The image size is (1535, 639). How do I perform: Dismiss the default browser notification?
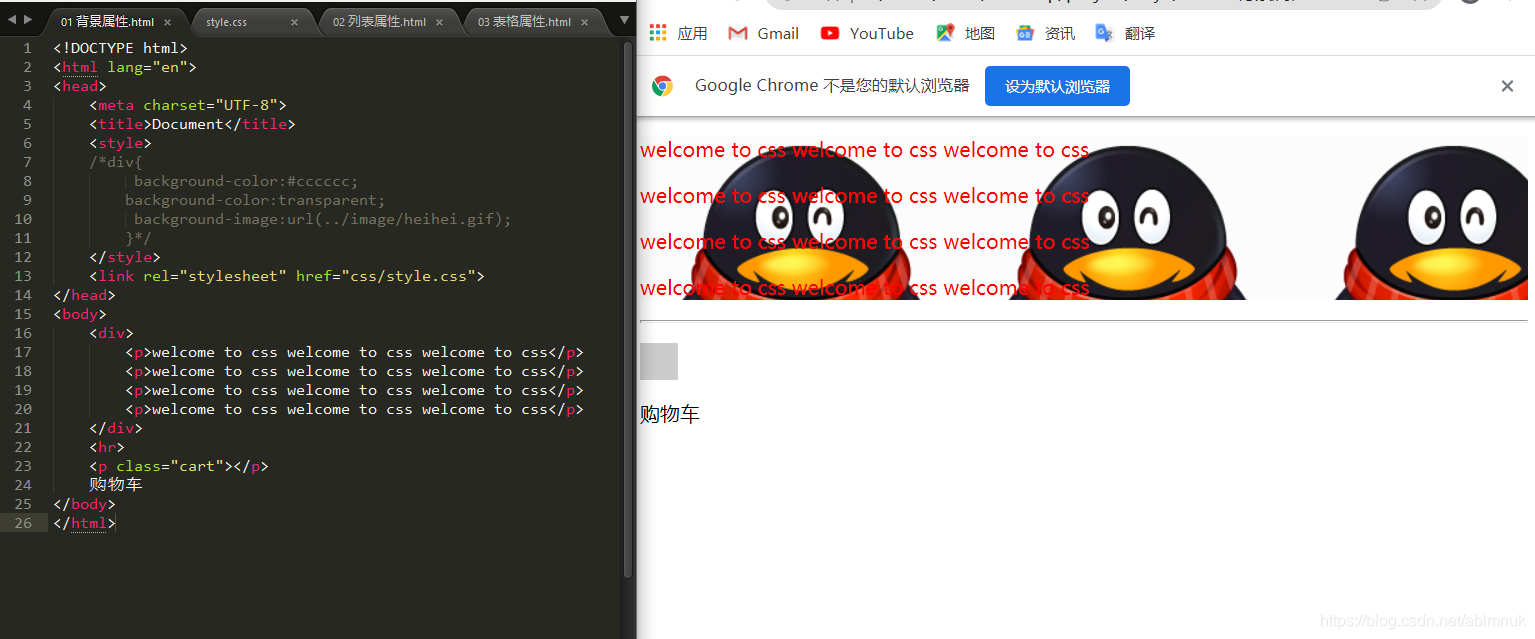pos(1507,86)
